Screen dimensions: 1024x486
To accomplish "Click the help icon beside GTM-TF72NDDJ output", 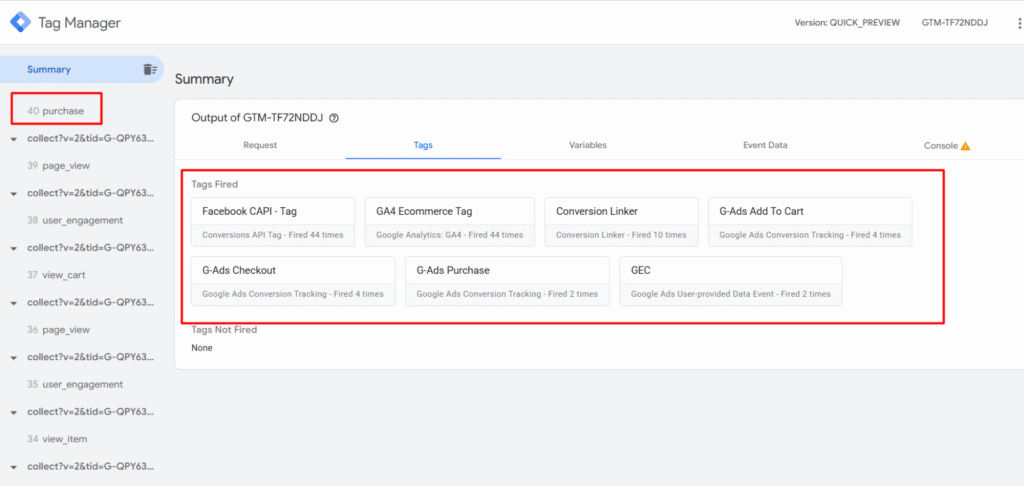I will [334, 118].
